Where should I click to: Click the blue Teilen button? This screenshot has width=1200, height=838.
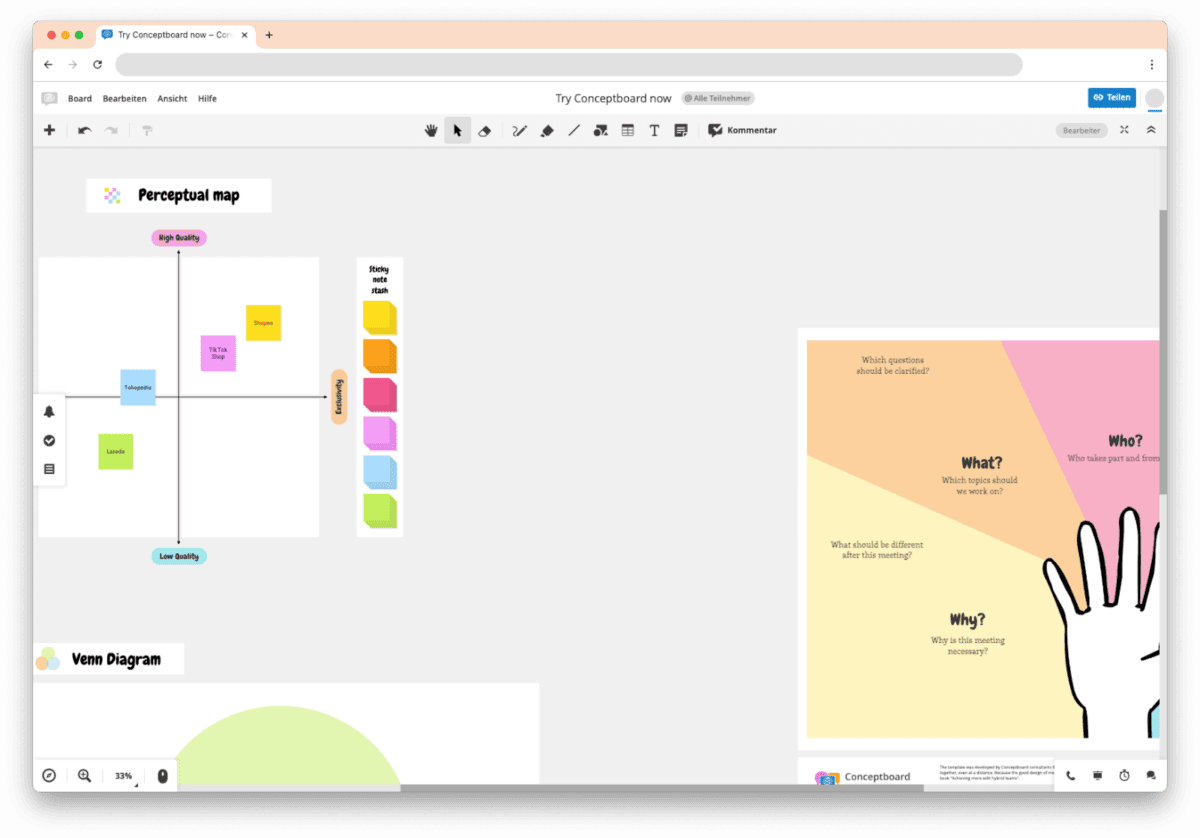(1111, 97)
